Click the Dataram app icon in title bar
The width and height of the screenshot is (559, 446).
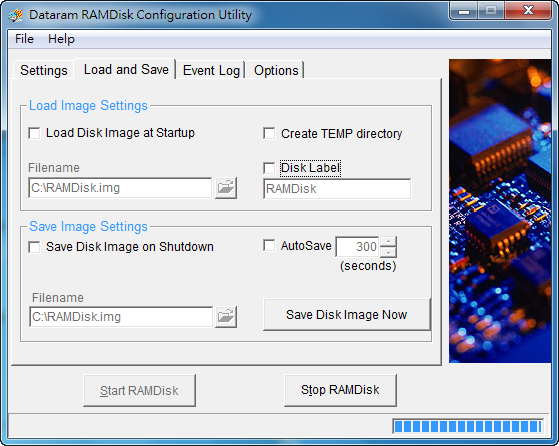click(16, 15)
